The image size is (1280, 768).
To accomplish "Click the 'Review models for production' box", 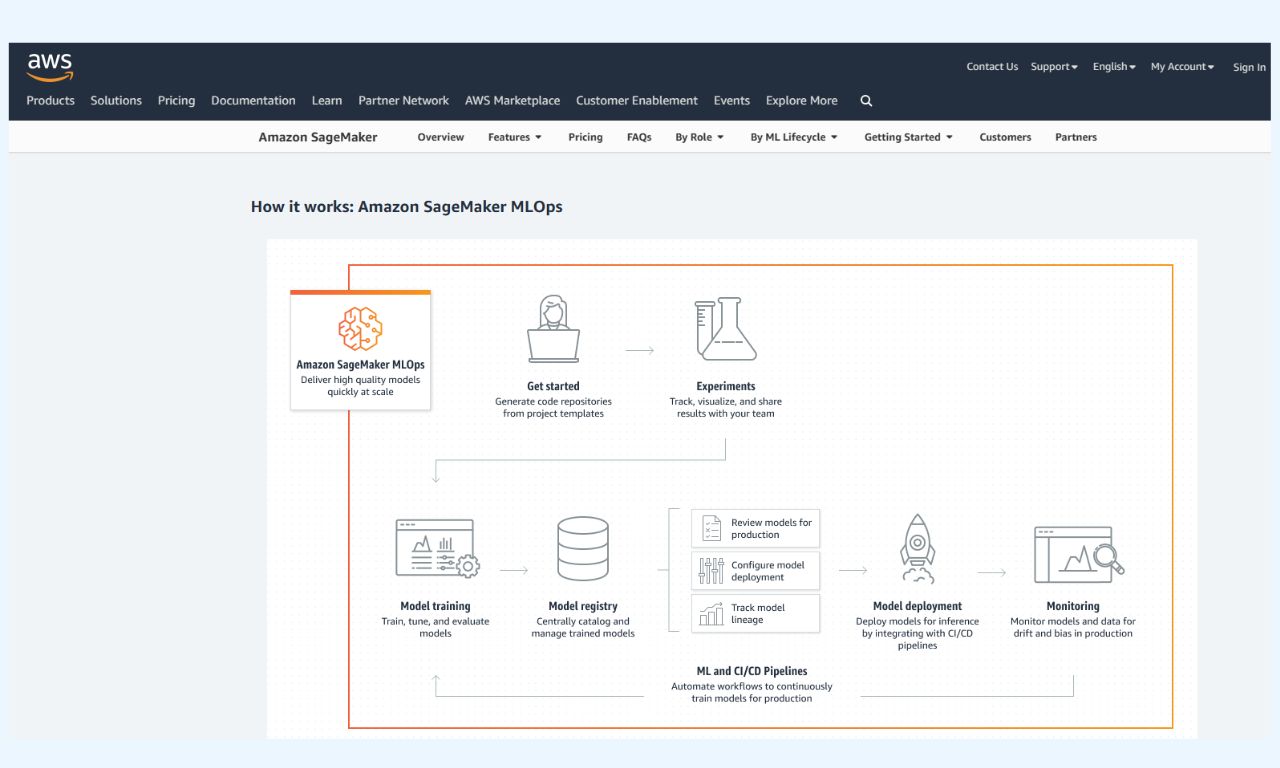I will click(755, 528).
